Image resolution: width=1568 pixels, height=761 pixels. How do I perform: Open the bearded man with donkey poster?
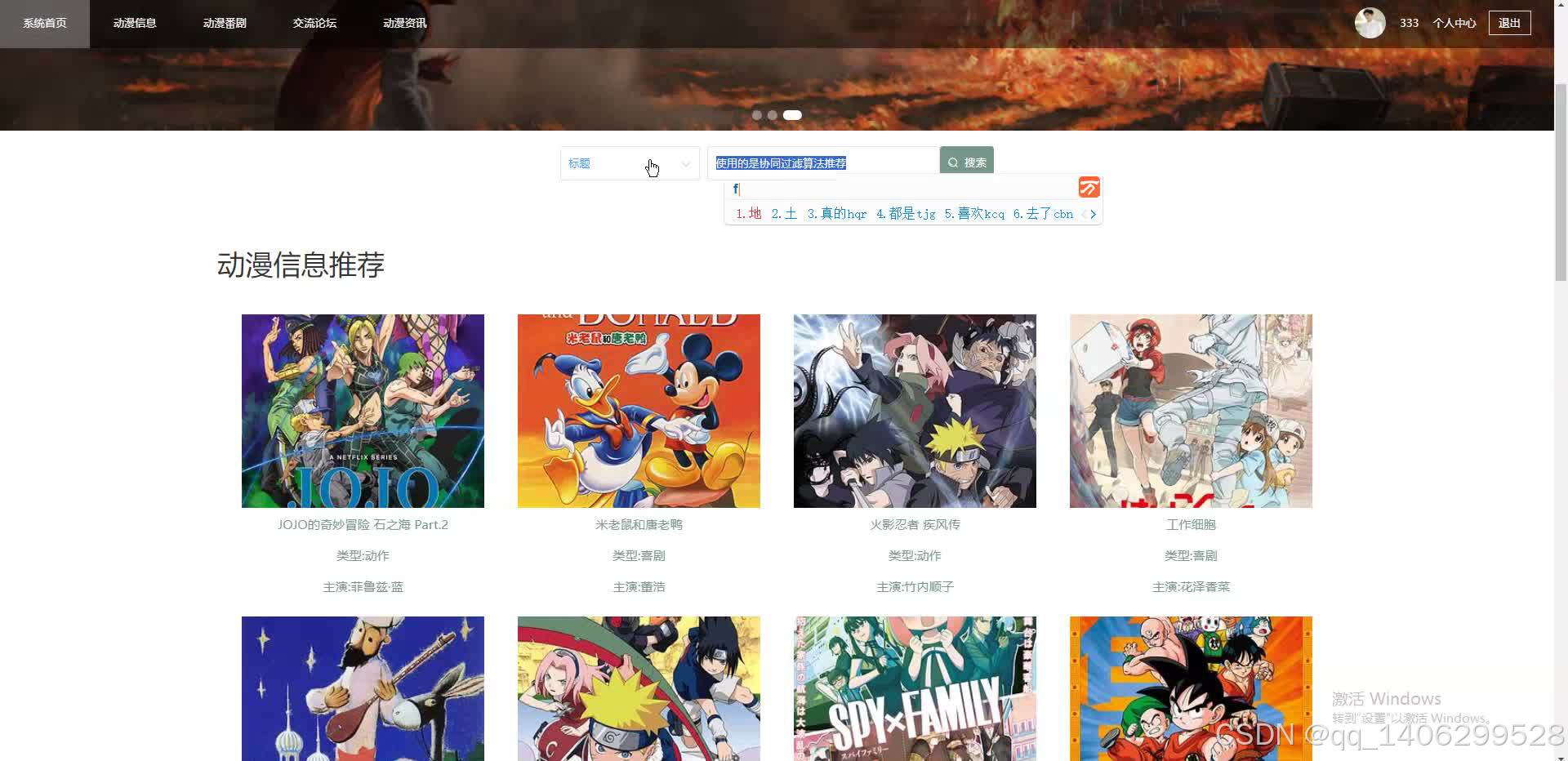click(363, 688)
